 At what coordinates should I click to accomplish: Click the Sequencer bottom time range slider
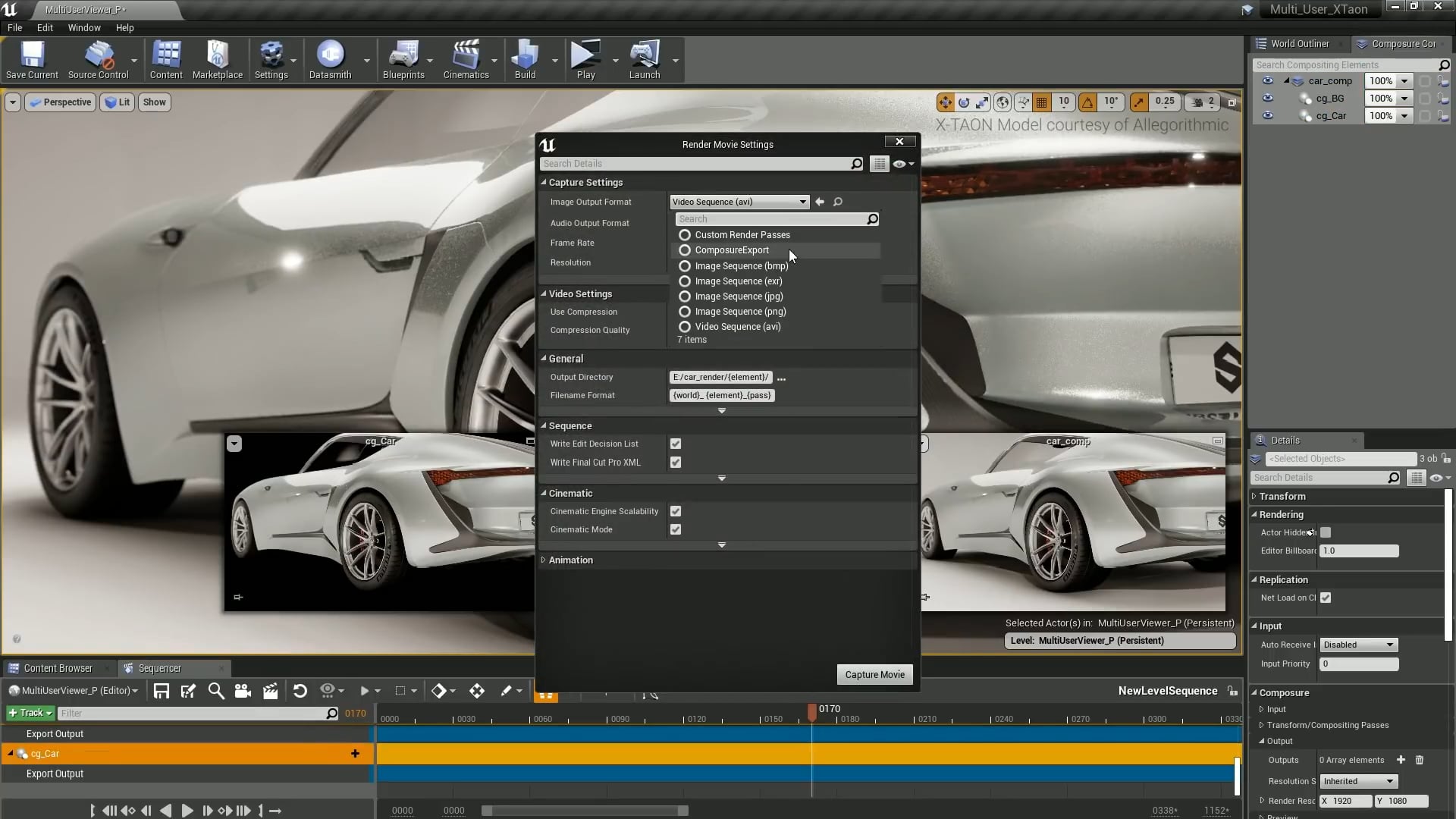pyautogui.click(x=585, y=811)
